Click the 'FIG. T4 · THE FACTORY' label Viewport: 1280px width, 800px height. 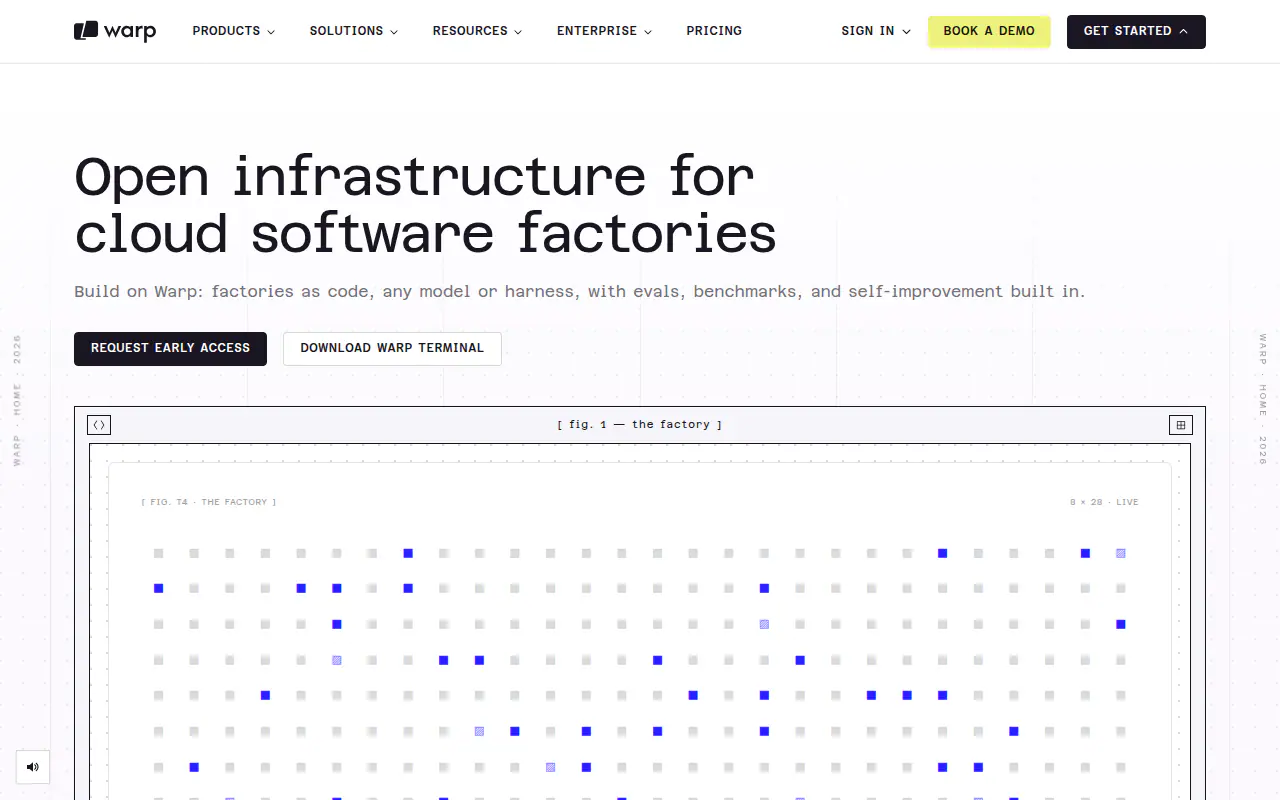209,502
